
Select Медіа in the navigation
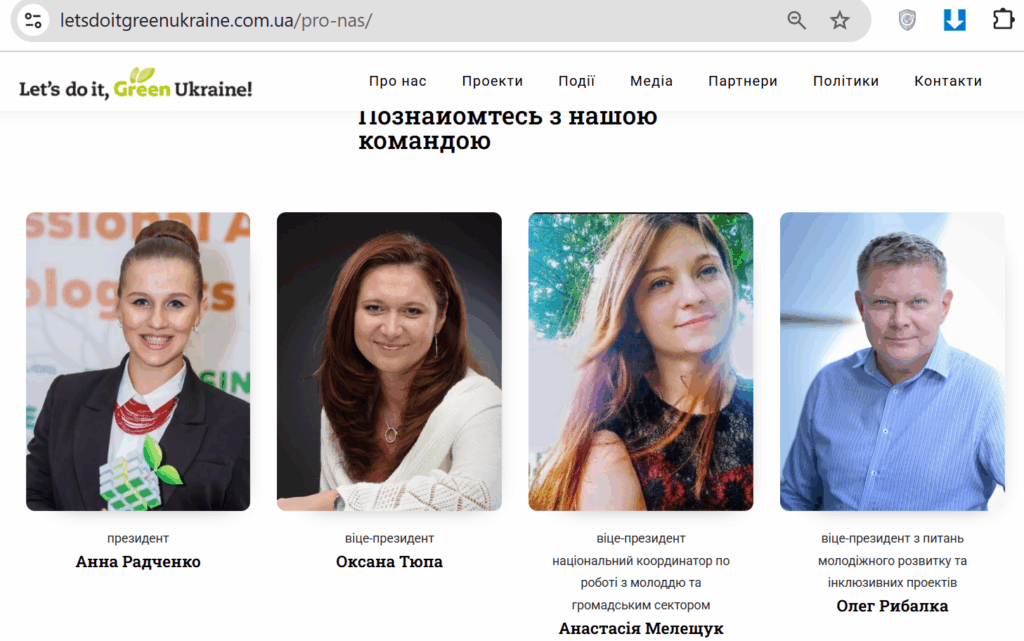tap(651, 81)
